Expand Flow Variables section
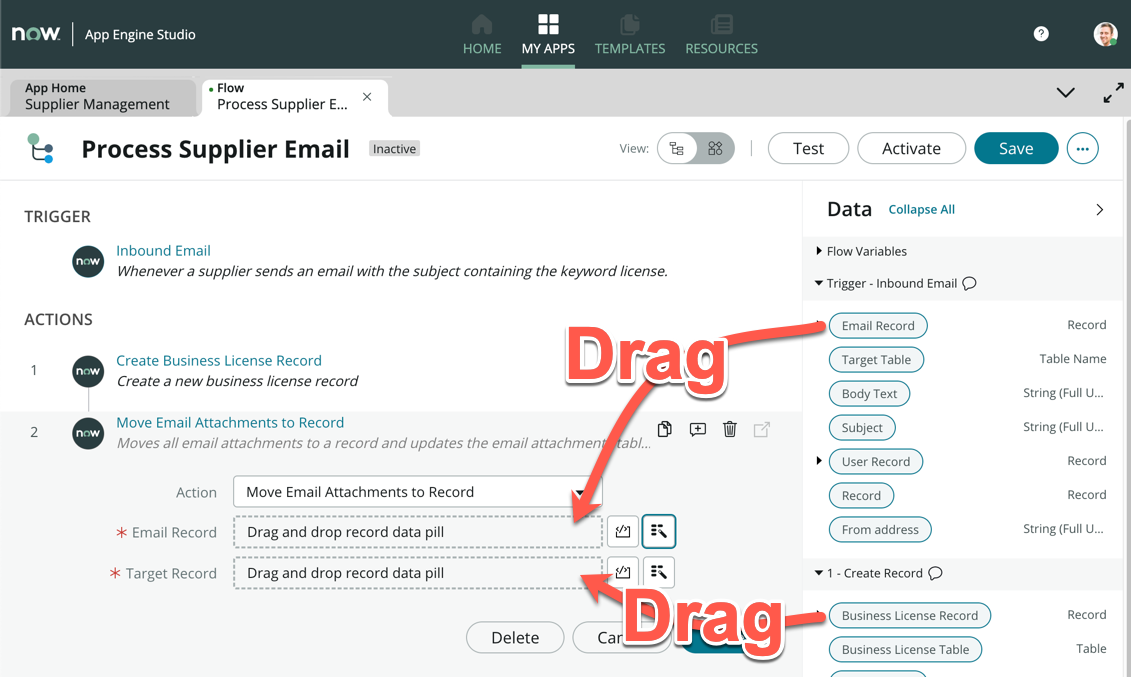Viewport: 1131px width, 677px height. (x=819, y=251)
